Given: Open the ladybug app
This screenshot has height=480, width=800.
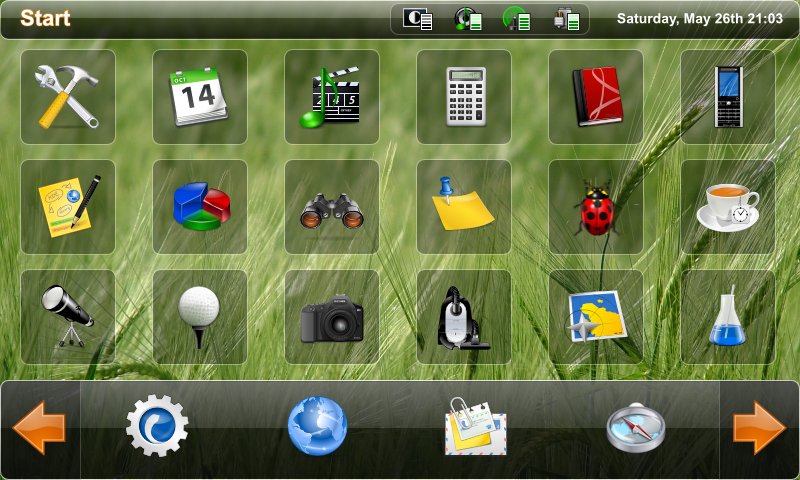Looking at the screenshot, I should click(596, 207).
